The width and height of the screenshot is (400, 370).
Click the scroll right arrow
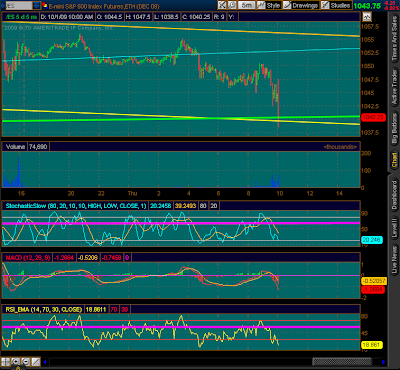384,361
